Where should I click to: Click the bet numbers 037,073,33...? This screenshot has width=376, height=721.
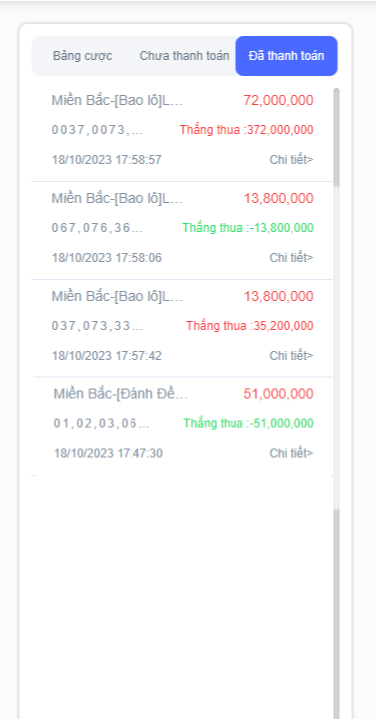(97, 326)
